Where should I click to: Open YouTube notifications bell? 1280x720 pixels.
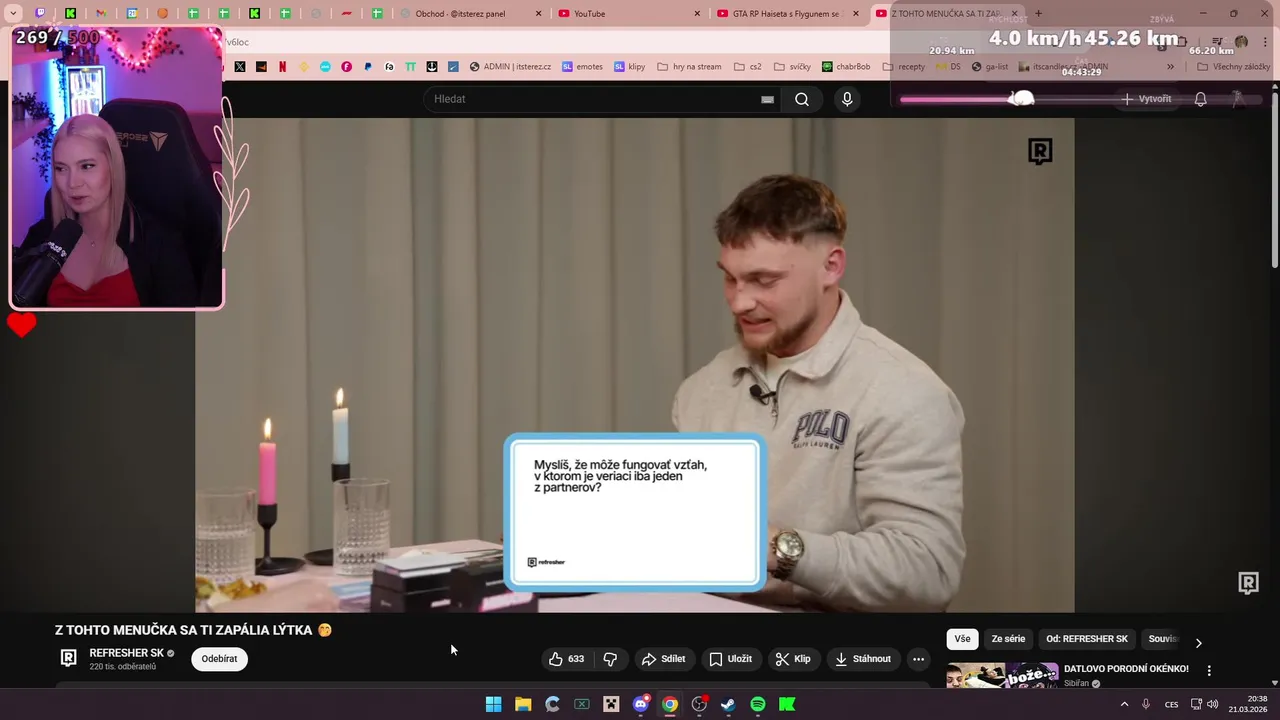(1200, 99)
